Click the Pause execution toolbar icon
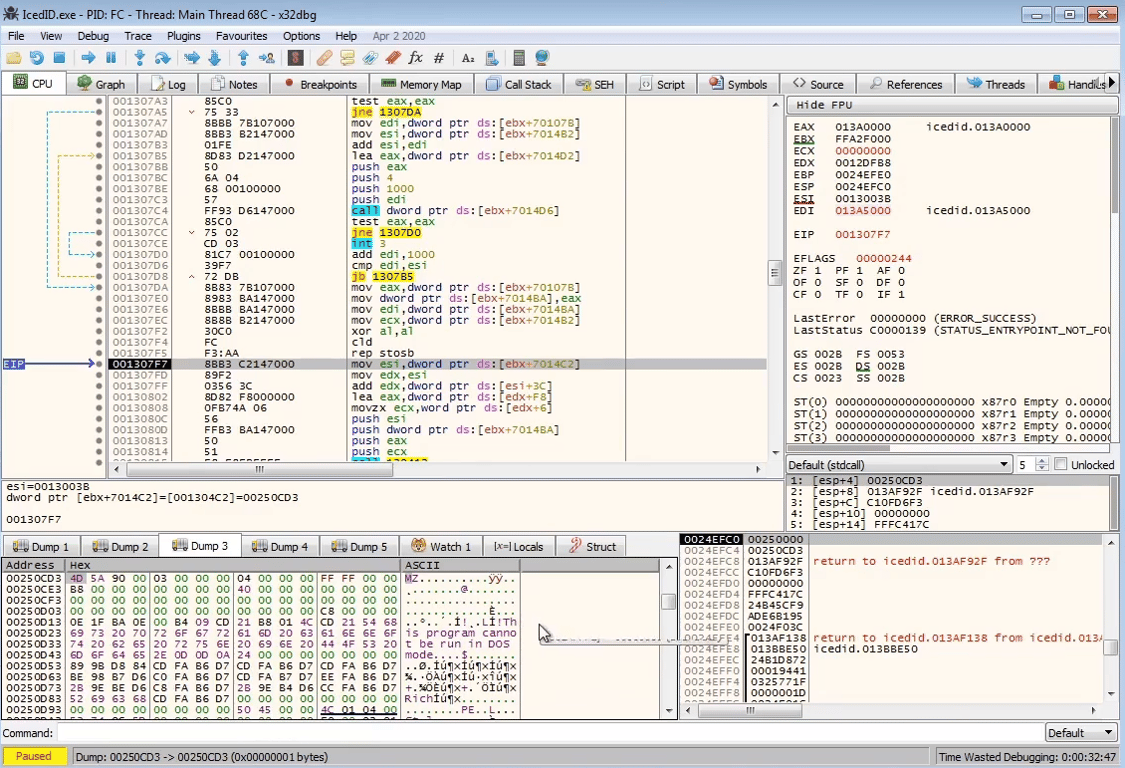The width and height of the screenshot is (1125, 768). [111, 58]
